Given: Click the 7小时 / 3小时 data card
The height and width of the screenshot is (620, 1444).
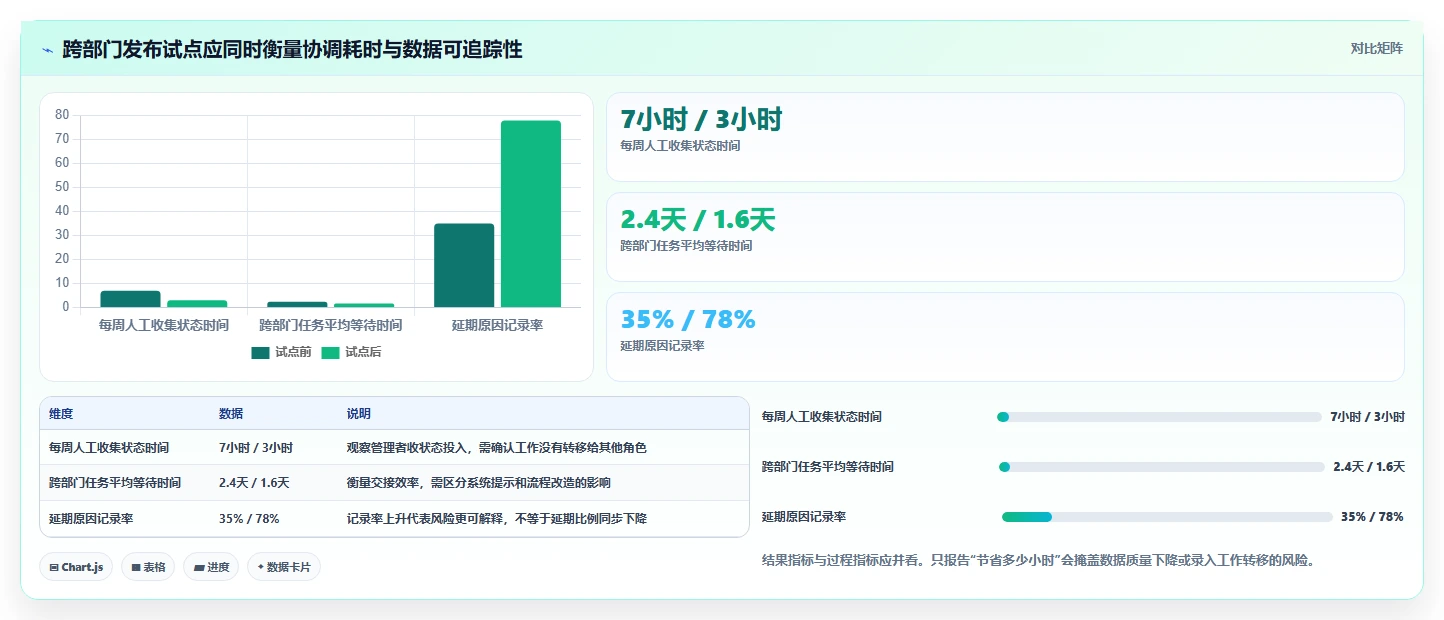Looking at the screenshot, I should click(x=1005, y=137).
